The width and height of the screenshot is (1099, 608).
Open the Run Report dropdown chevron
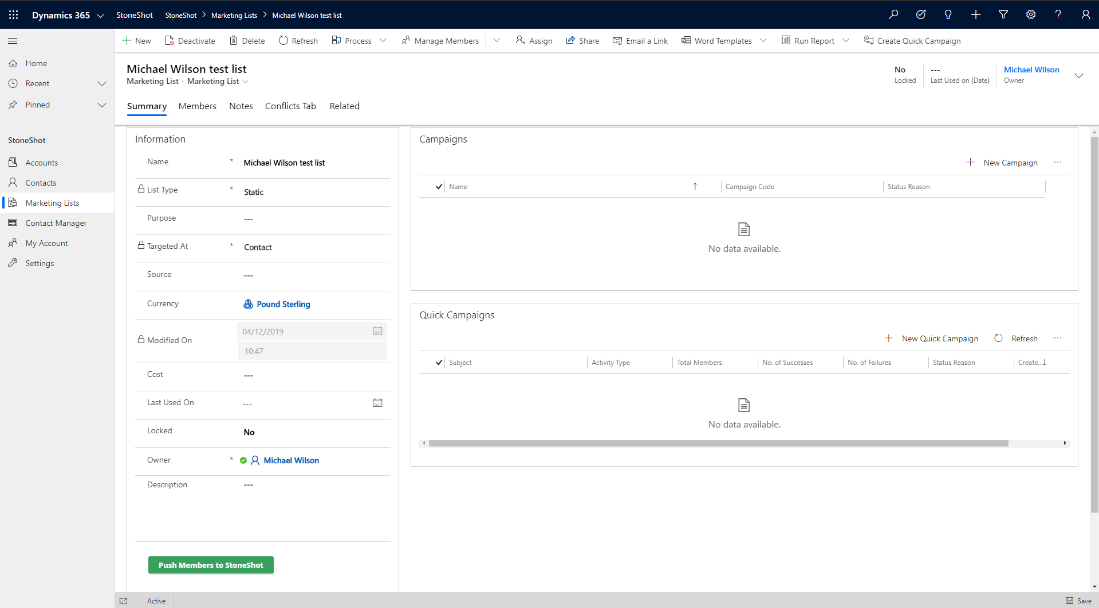(x=846, y=41)
